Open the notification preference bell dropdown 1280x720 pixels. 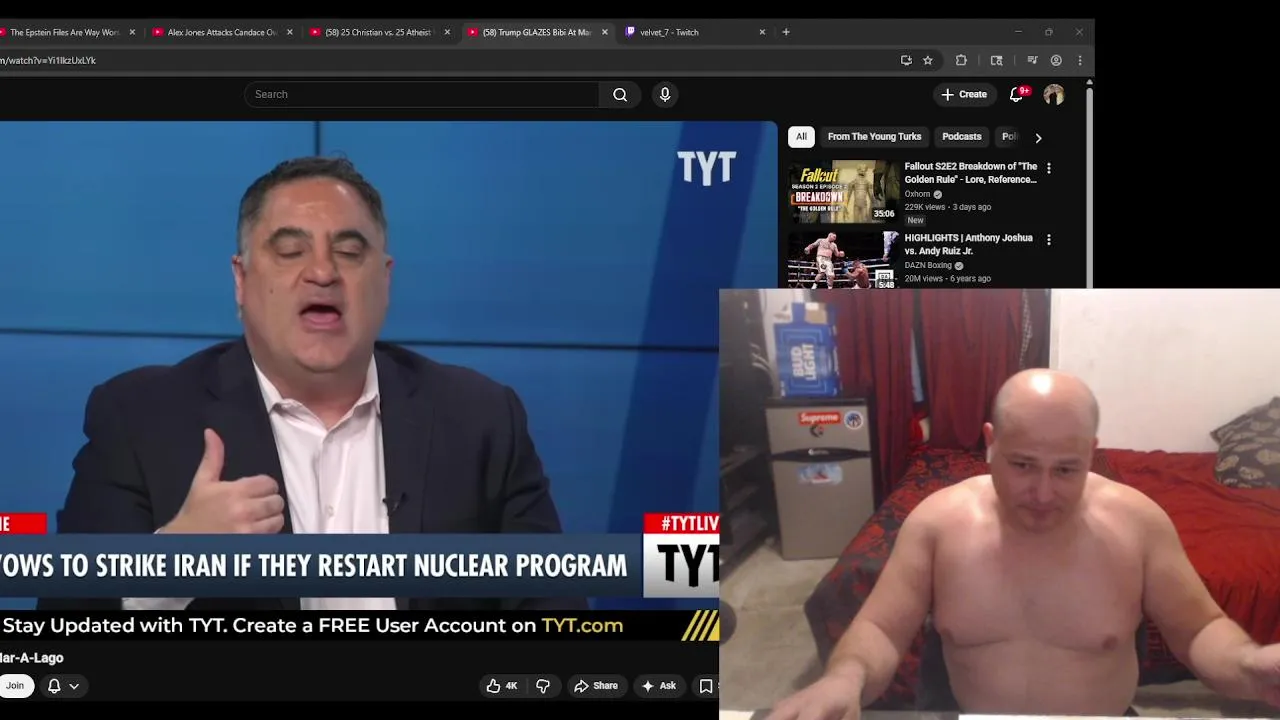coord(63,686)
